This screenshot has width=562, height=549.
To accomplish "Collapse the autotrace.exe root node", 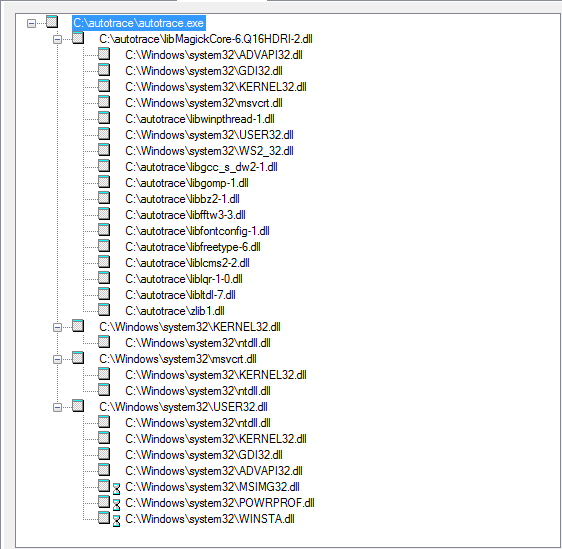I will coord(32,24).
